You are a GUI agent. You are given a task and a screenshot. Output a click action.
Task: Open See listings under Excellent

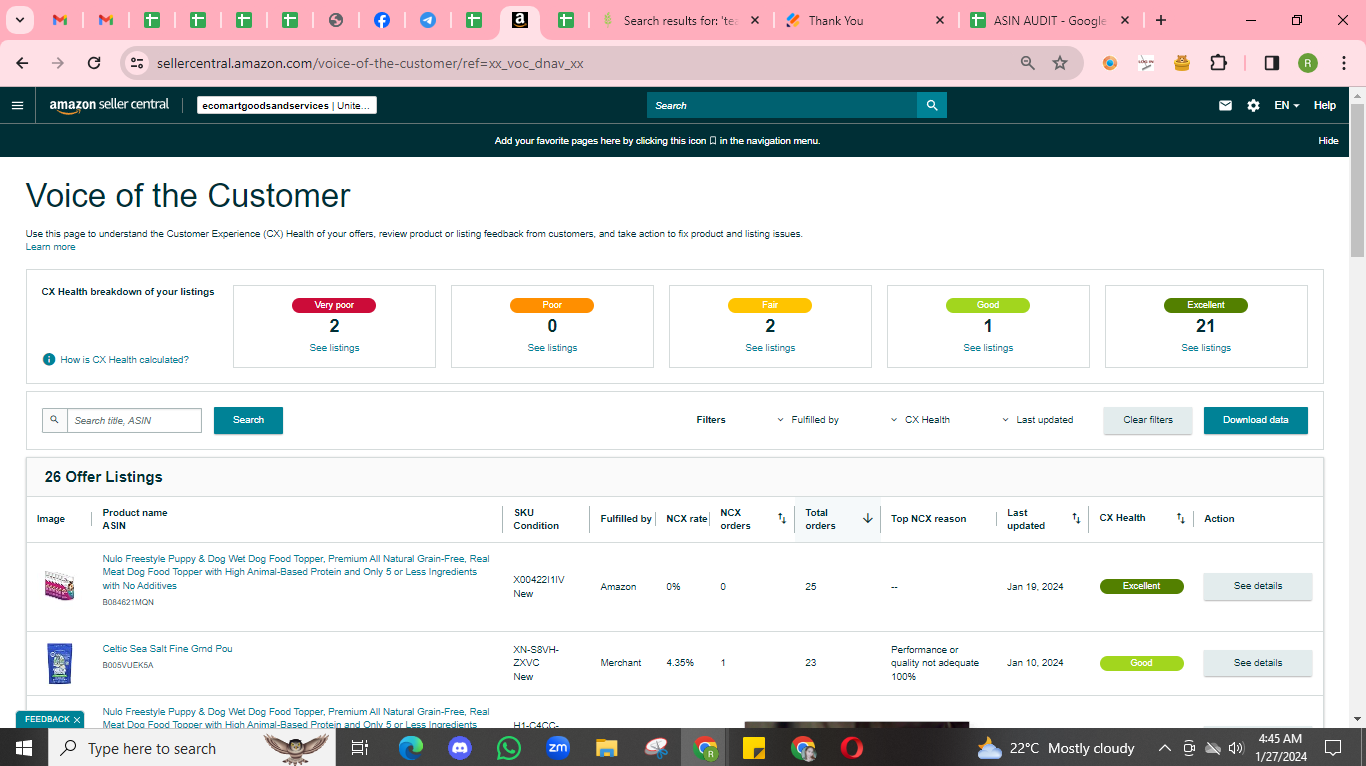click(1206, 348)
